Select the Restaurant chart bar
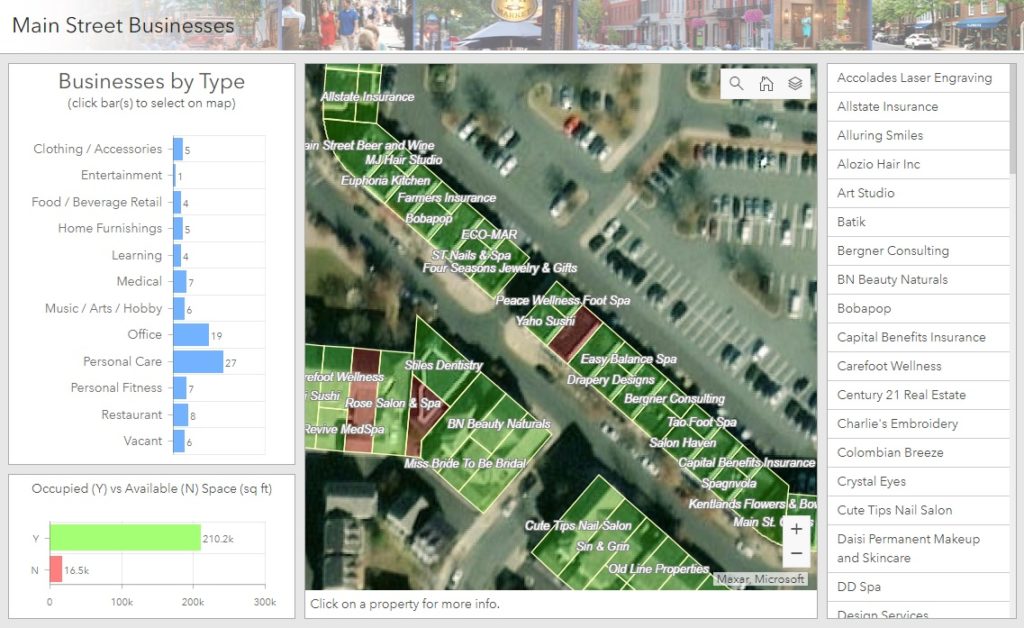 pyautogui.click(x=181, y=415)
